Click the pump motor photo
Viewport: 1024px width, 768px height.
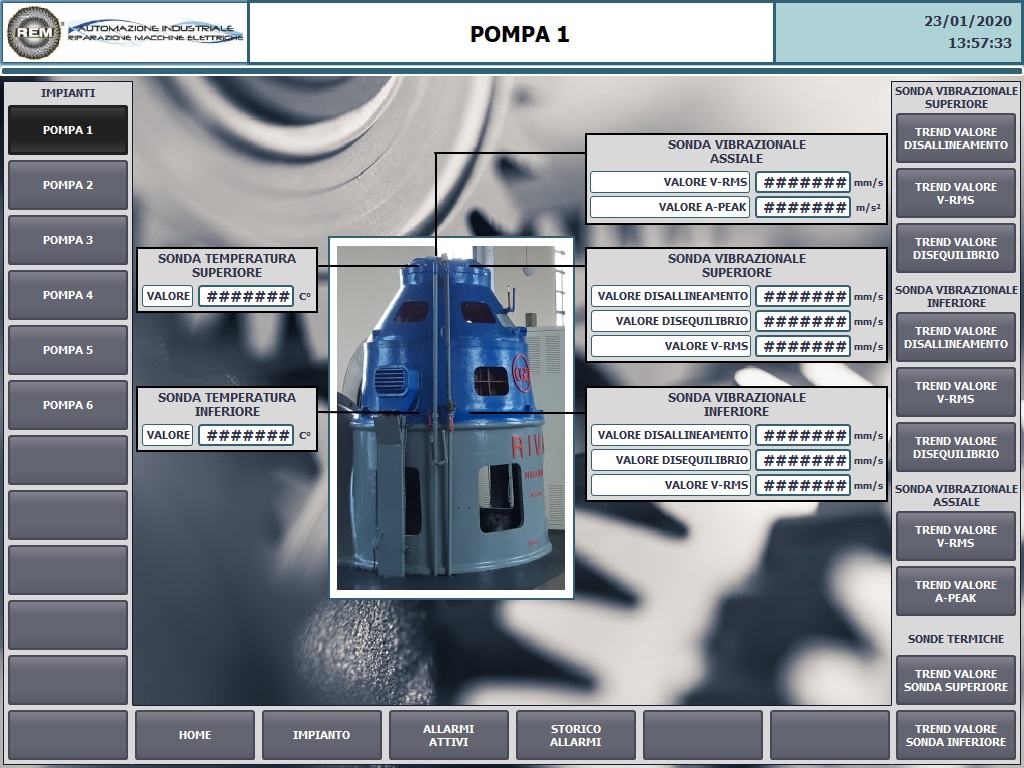pyautogui.click(x=451, y=418)
